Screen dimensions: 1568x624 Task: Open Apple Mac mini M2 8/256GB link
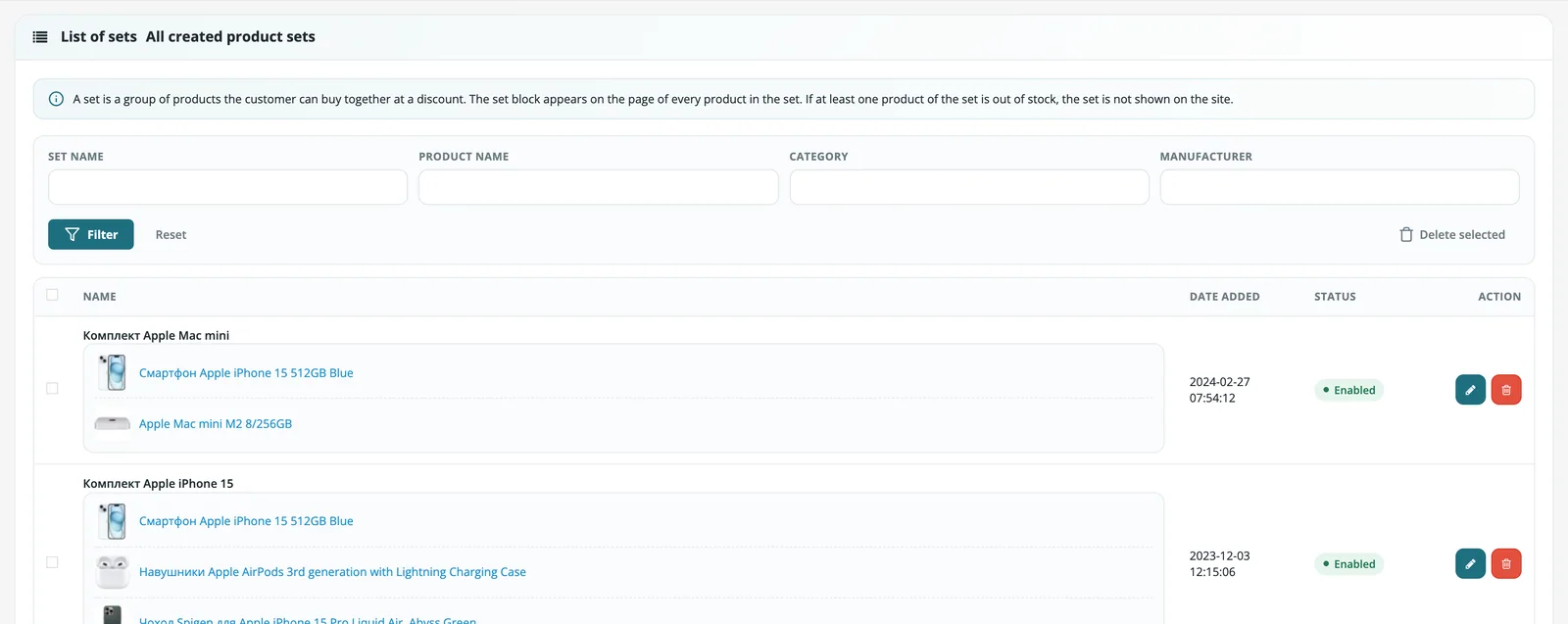point(216,424)
